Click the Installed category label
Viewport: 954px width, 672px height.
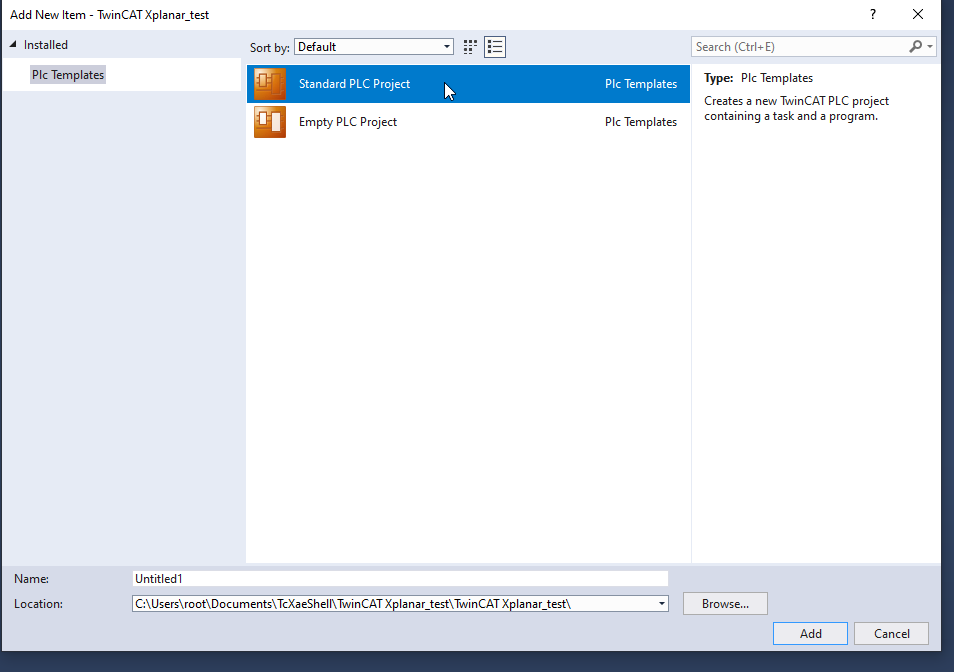pos(46,45)
